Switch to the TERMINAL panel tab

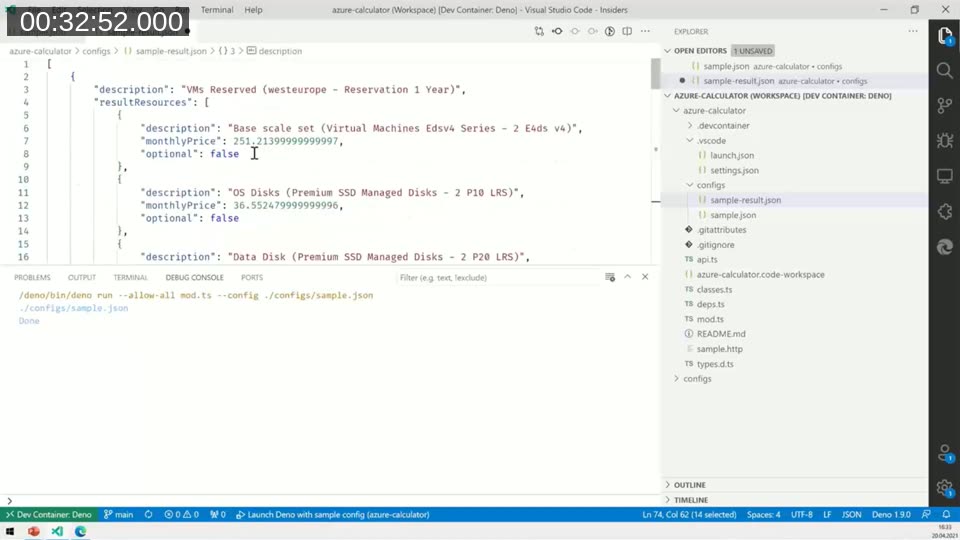(130, 277)
